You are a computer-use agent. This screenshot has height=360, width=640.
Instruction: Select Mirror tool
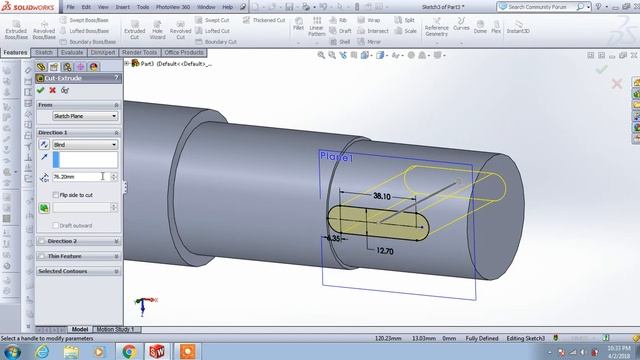tap(369, 42)
